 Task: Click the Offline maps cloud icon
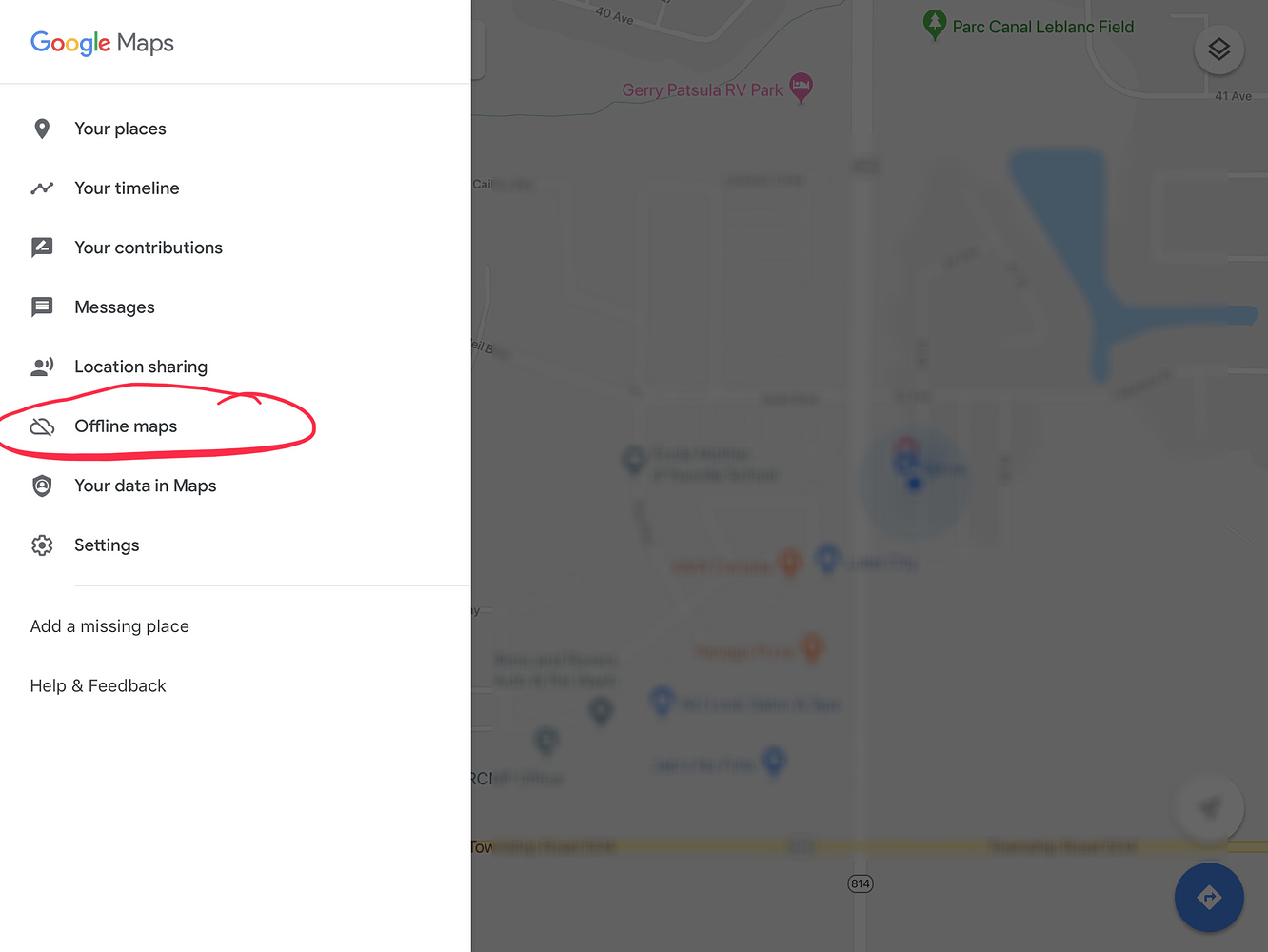pos(42,426)
